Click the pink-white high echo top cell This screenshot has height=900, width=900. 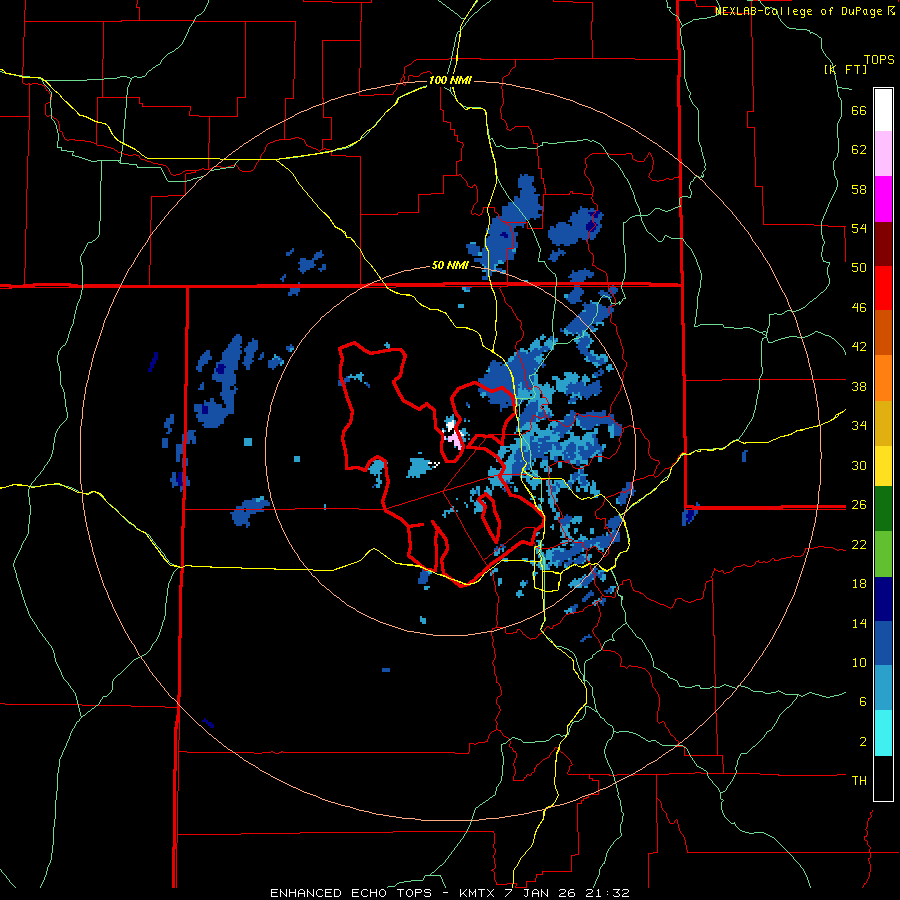pos(453,437)
